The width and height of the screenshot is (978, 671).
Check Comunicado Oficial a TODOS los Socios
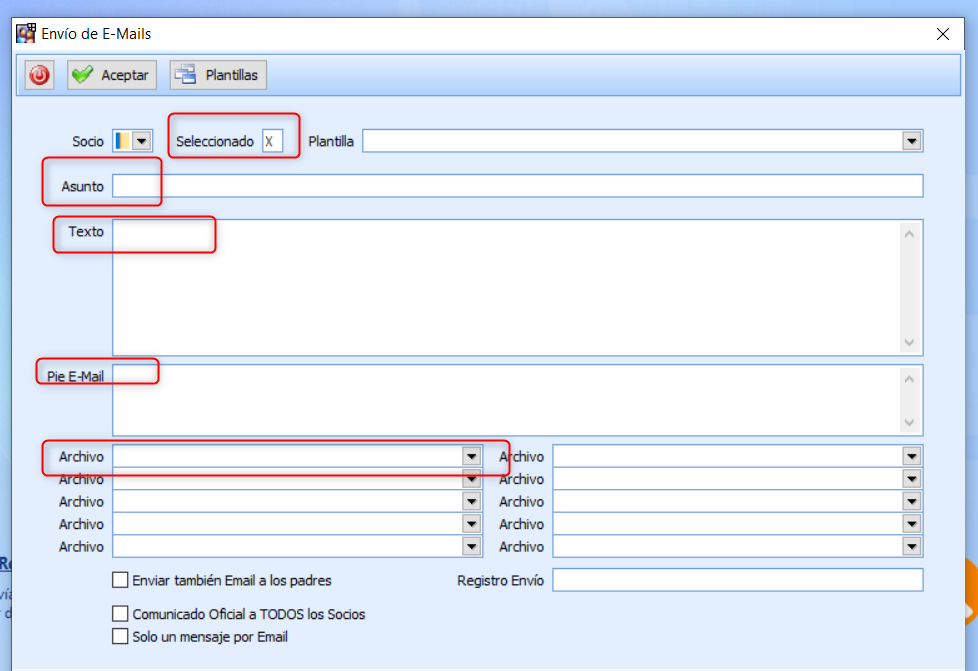[121, 614]
